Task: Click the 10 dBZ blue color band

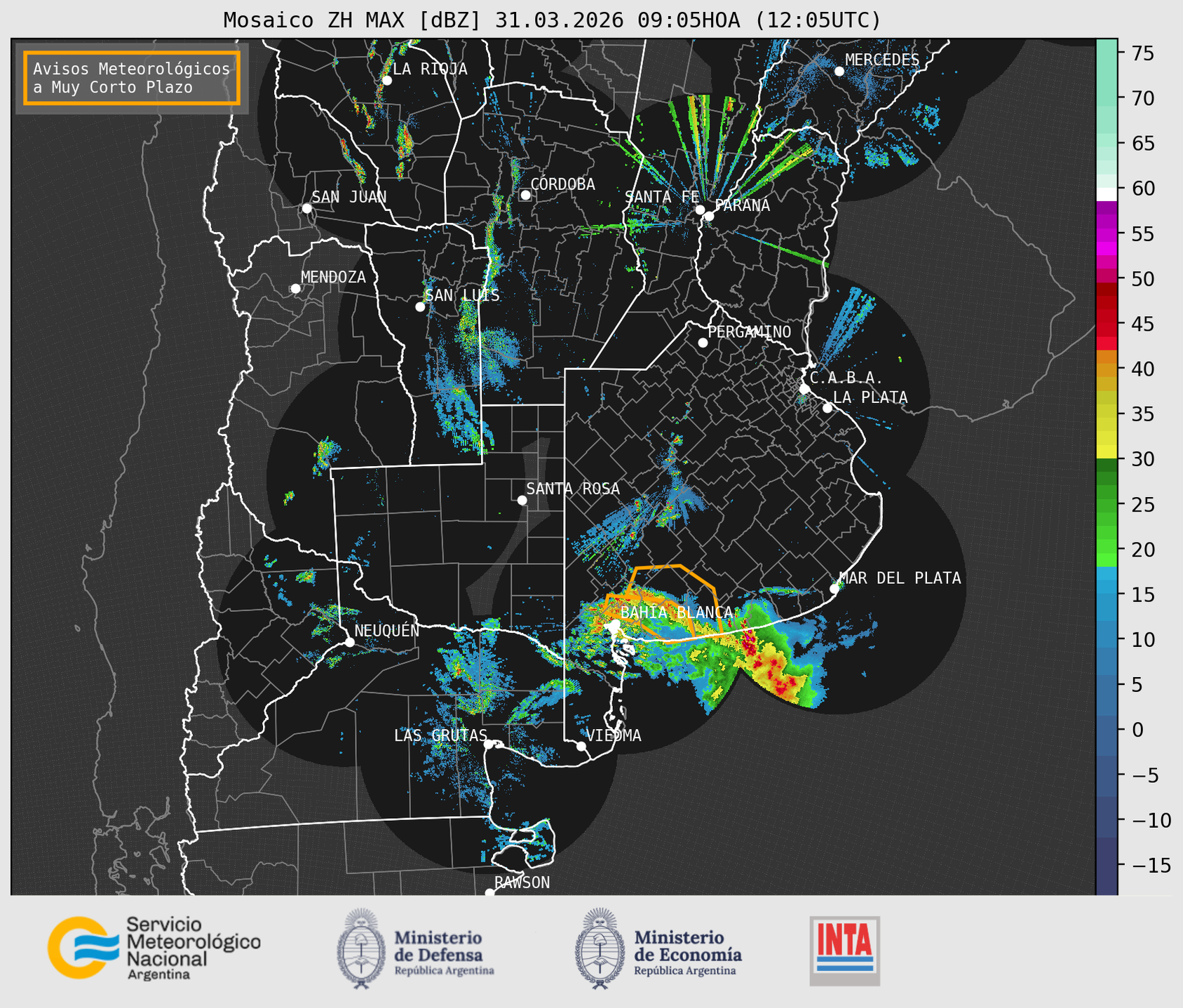Action: click(1107, 639)
